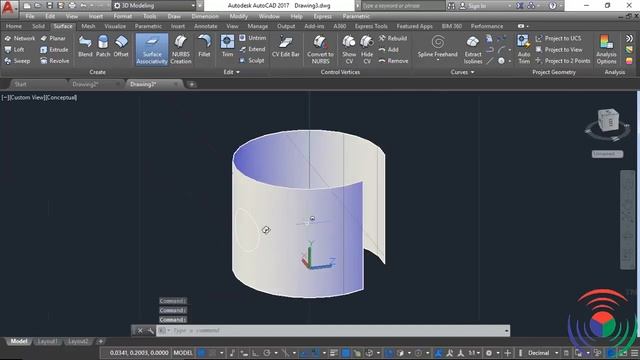Click Project to View
This screenshot has height=360, width=640.
coord(559,49)
